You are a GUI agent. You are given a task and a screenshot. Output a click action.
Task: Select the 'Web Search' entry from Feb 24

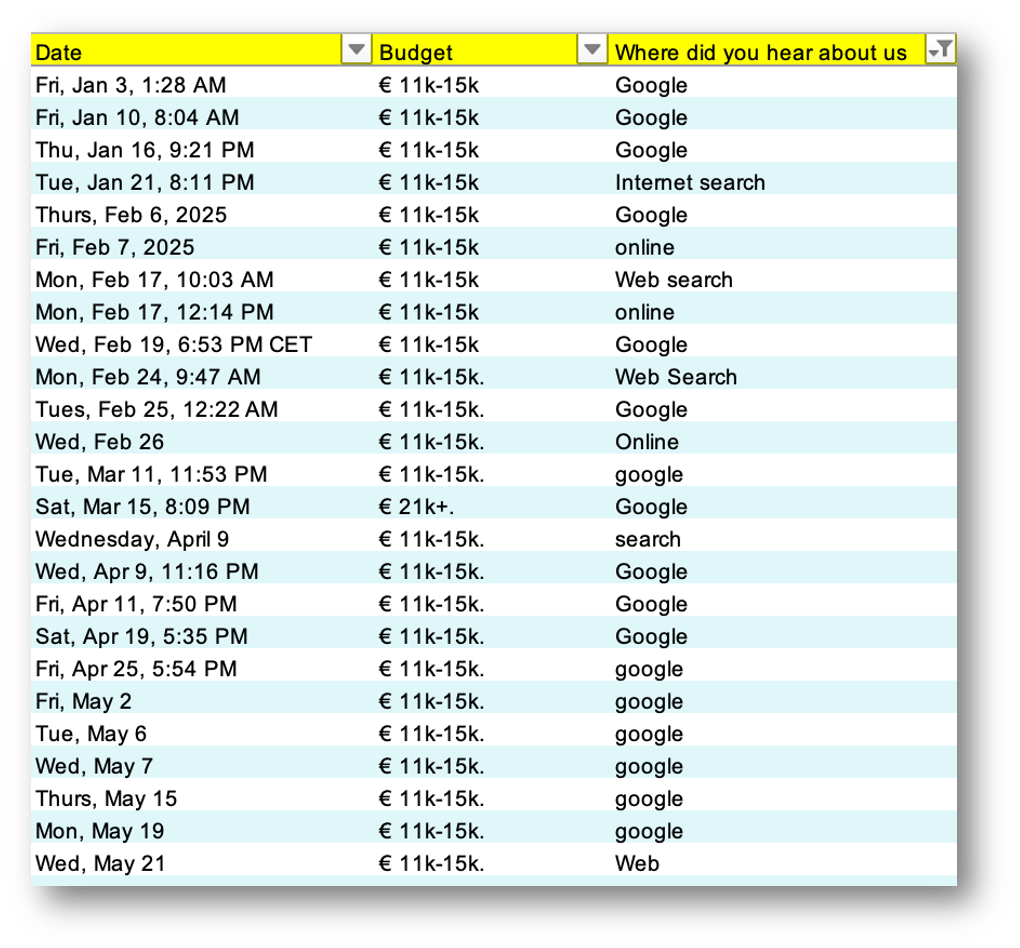tap(677, 377)
